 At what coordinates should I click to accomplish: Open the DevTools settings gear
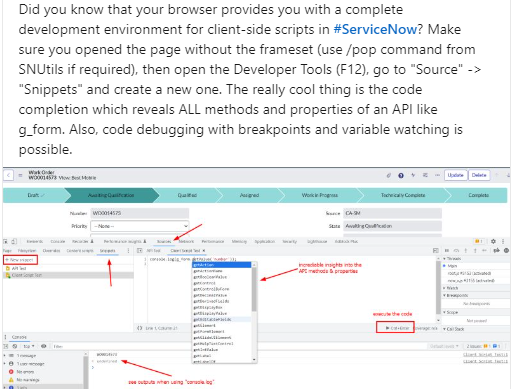point(493,241)
